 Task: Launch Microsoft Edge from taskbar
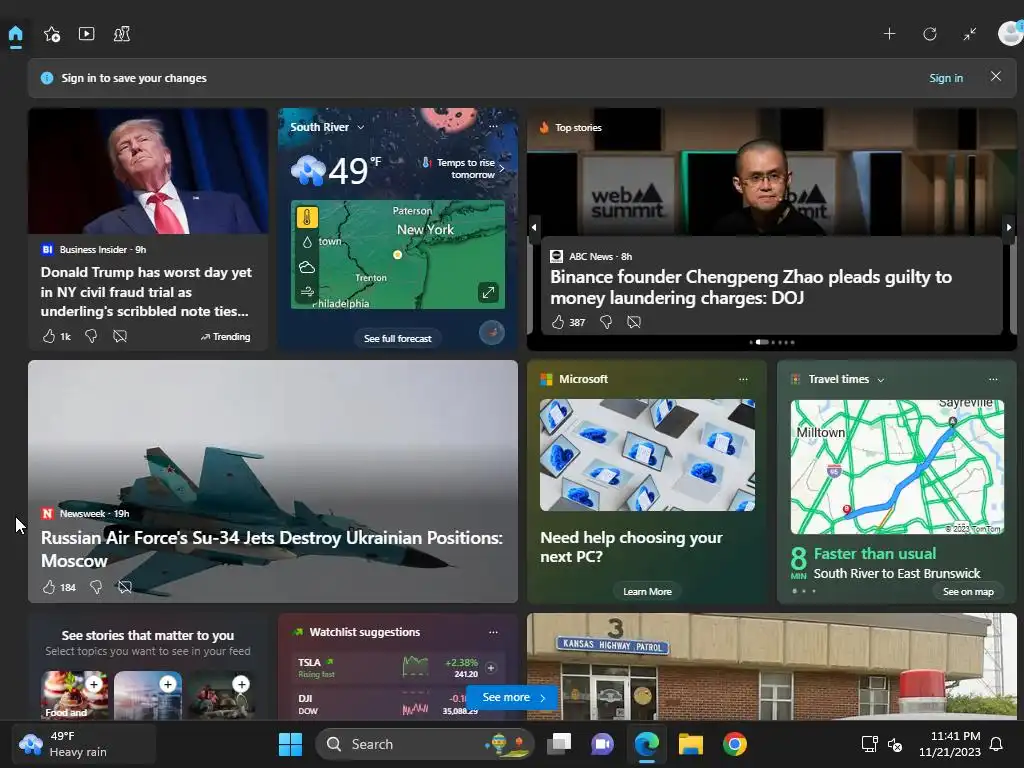(x=647, y=744)
